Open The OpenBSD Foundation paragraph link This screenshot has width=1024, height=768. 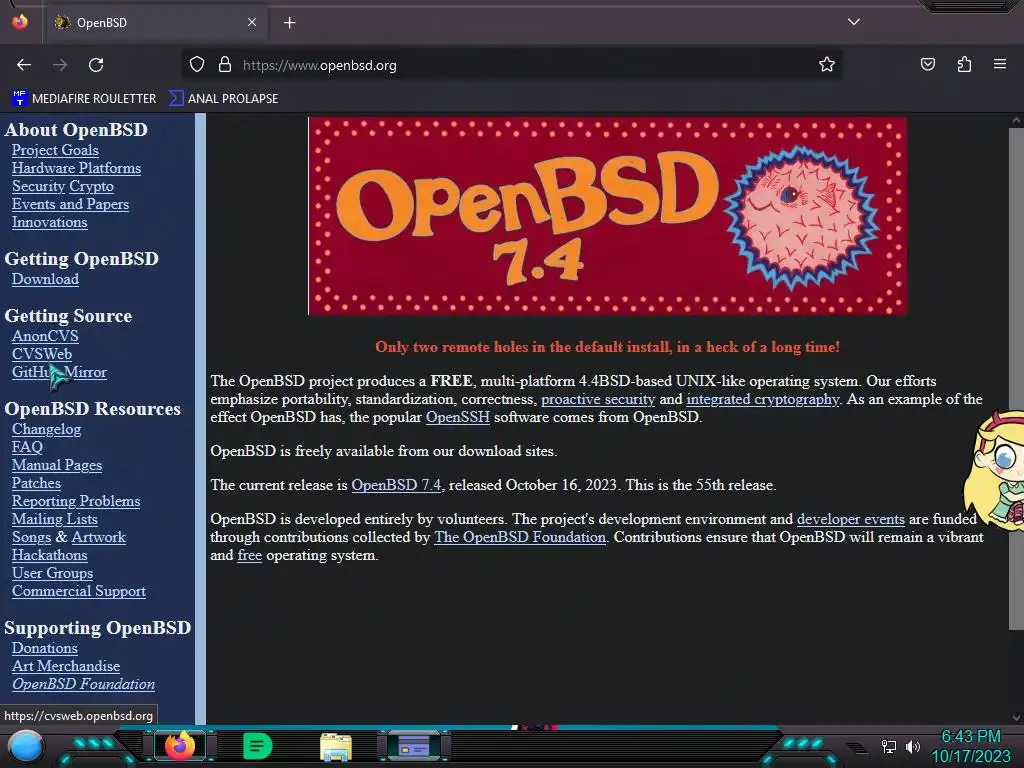(520, 537)
